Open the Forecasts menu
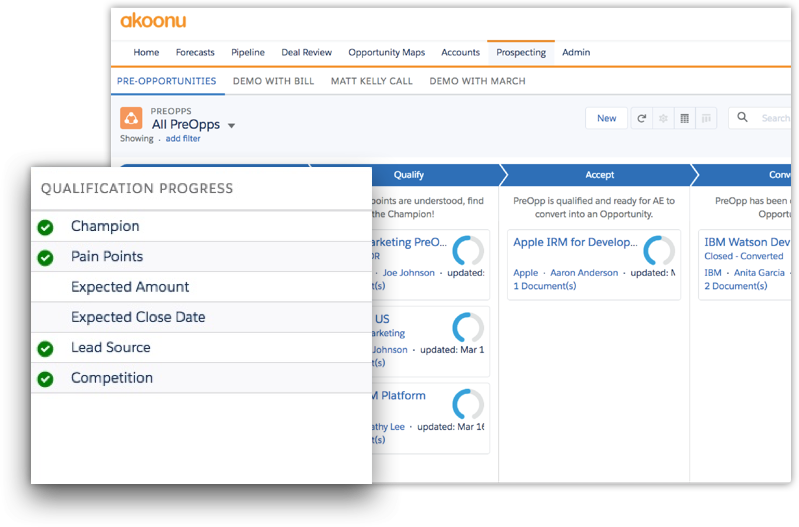 coord(195,52)
